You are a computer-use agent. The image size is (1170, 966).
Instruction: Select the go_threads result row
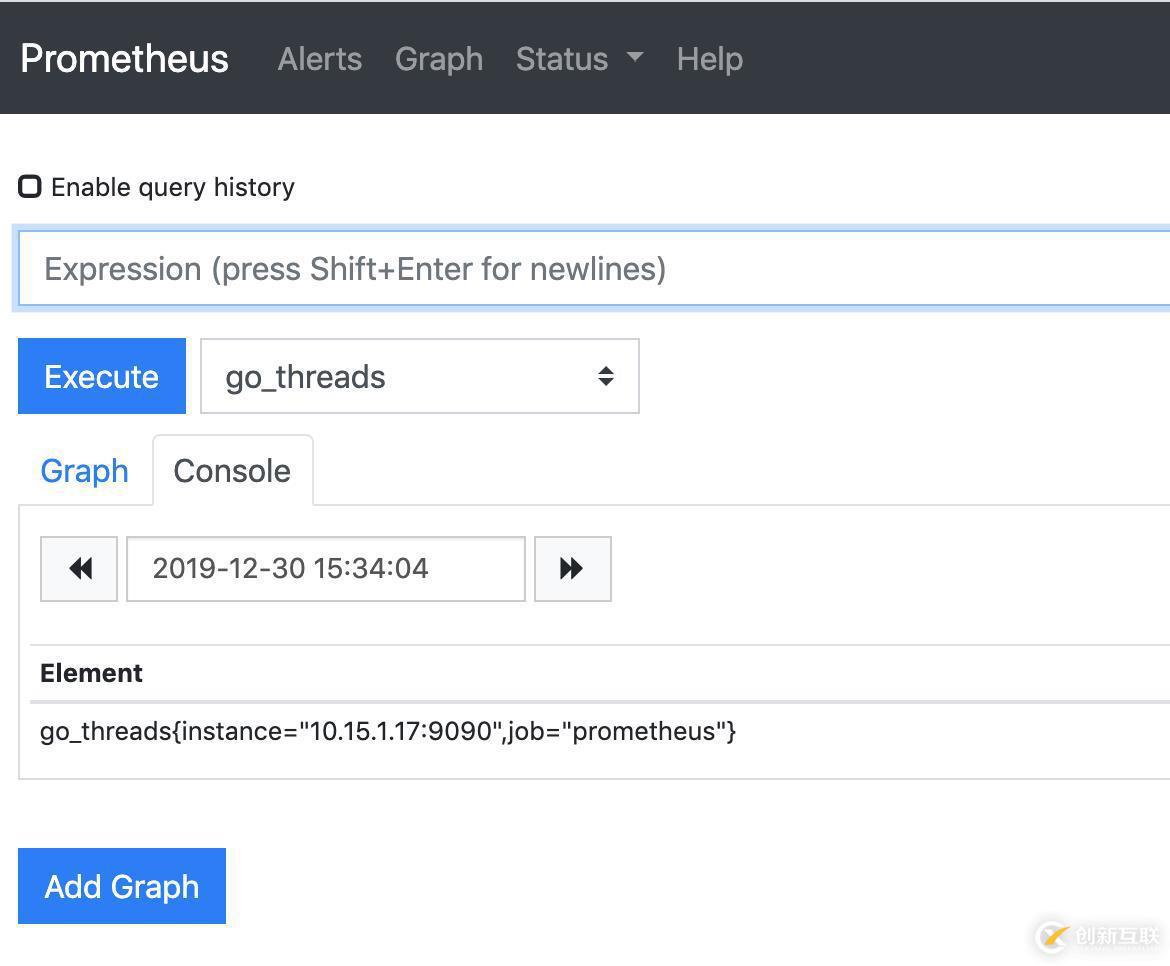(388, 731)
